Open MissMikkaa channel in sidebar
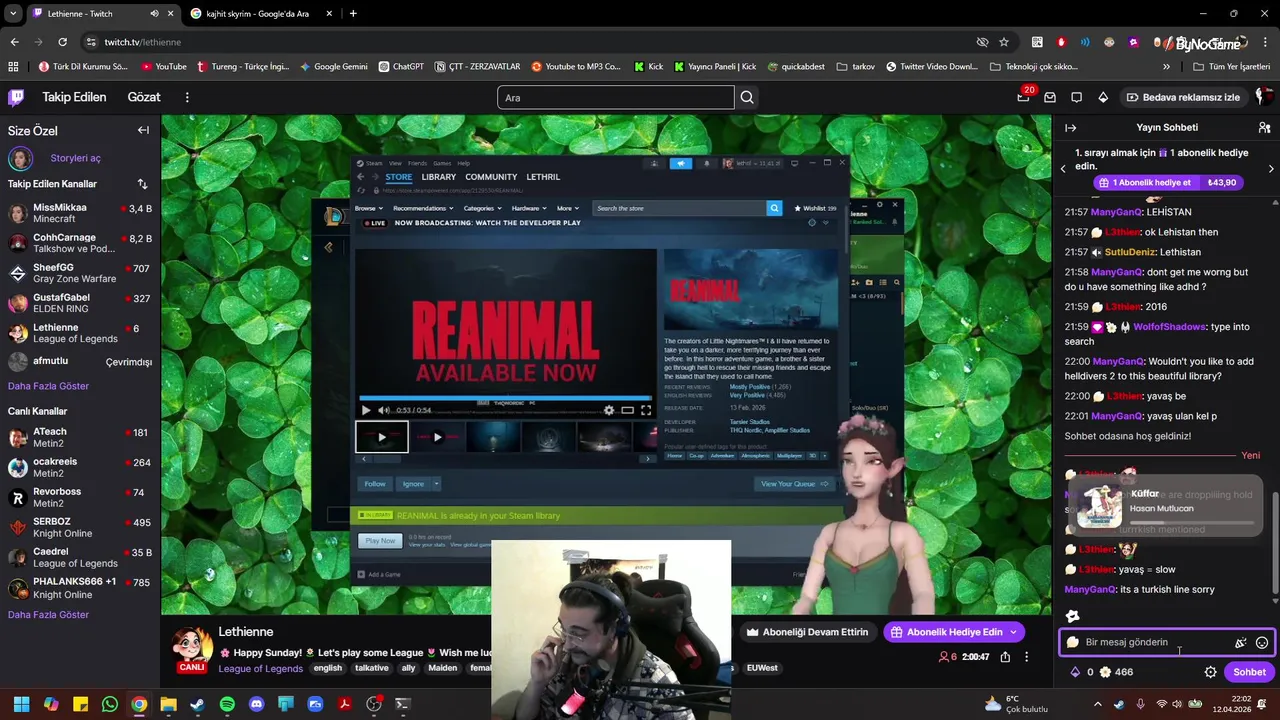The height and width of the screenshot is (720, 1280). 80,213
